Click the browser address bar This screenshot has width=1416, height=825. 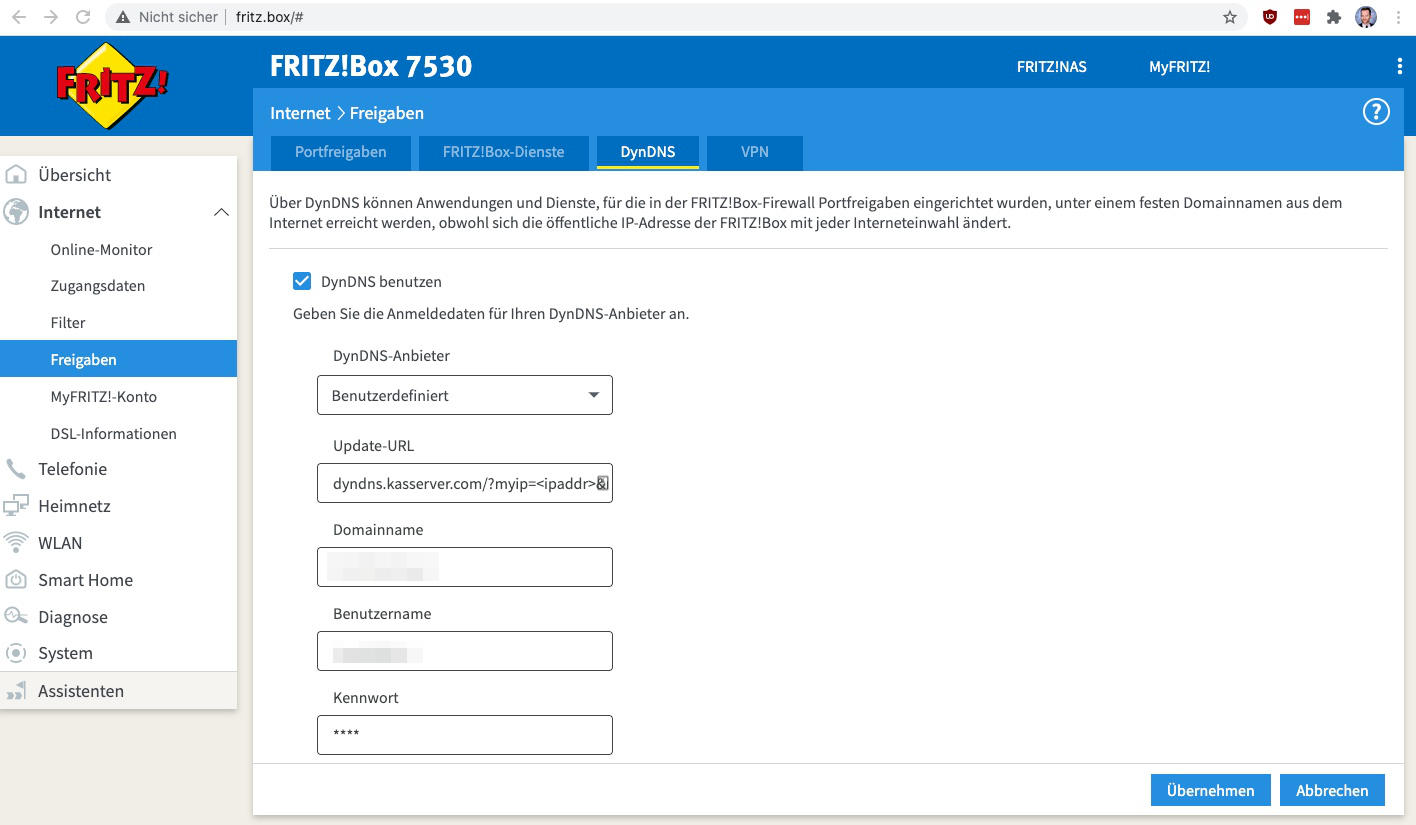[x=675, y=17]
